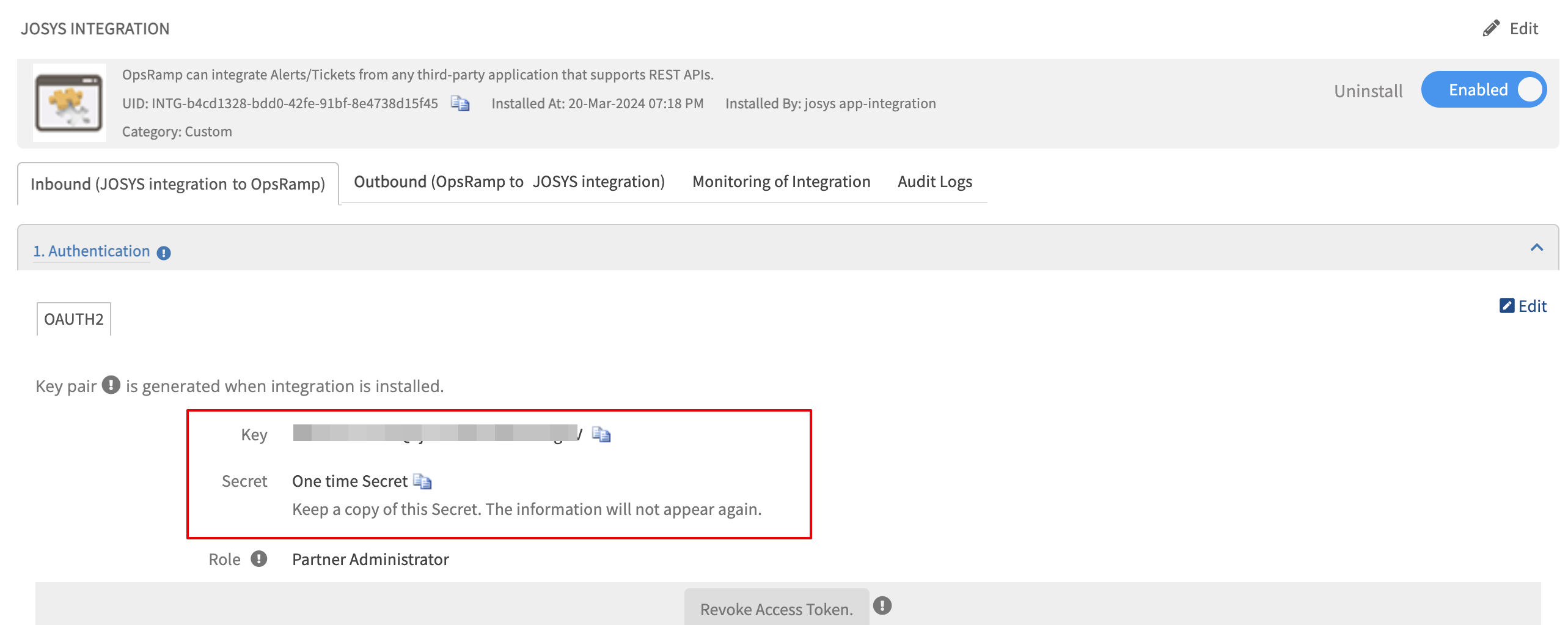Image resolution: width=1568 pixels, height=625 pixels.
Task: Select the OAUTH2 authentication tab
Action: (x=74, y=319)
